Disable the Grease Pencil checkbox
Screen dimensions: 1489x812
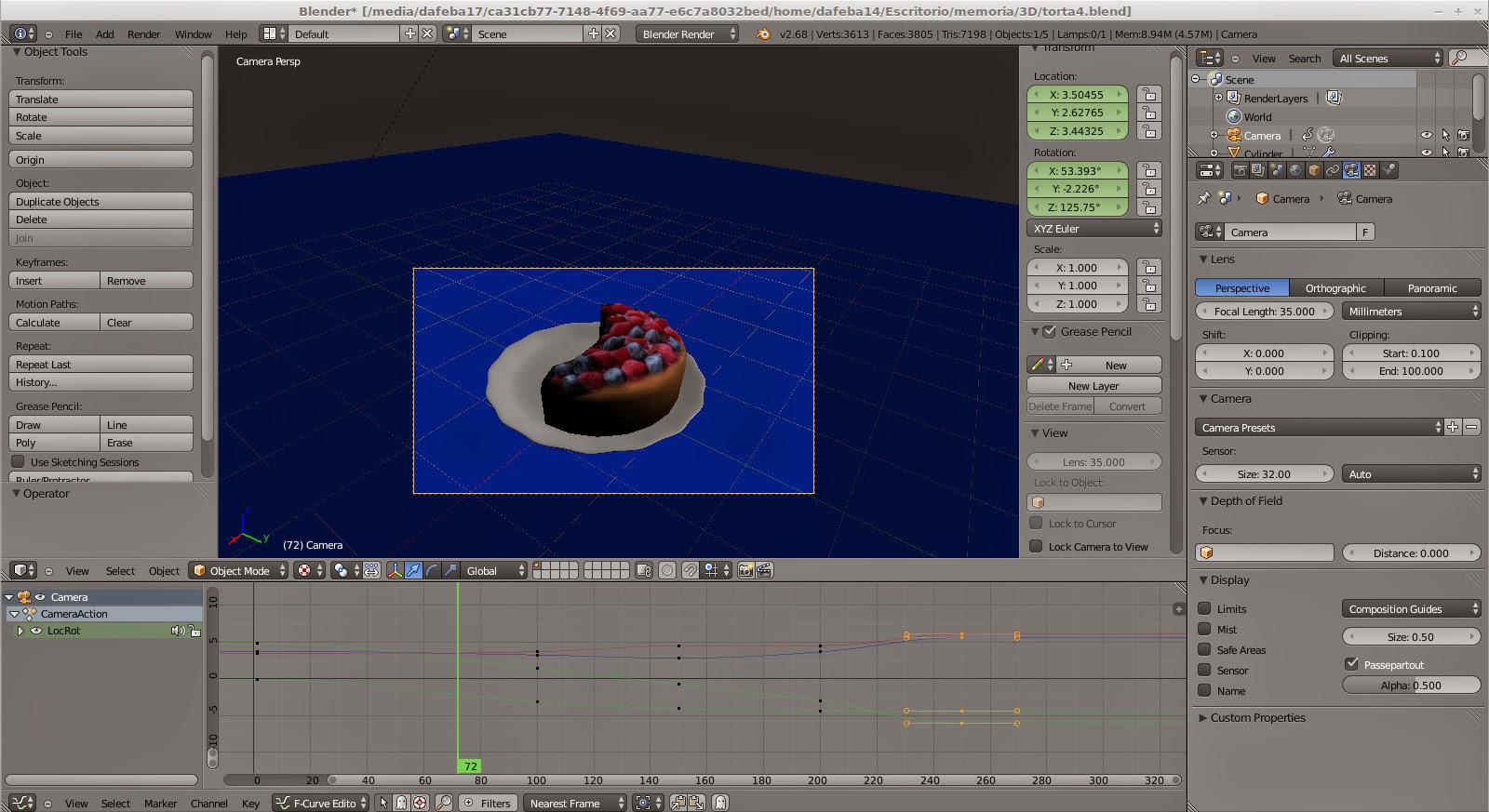click(x=1050, y=331)
